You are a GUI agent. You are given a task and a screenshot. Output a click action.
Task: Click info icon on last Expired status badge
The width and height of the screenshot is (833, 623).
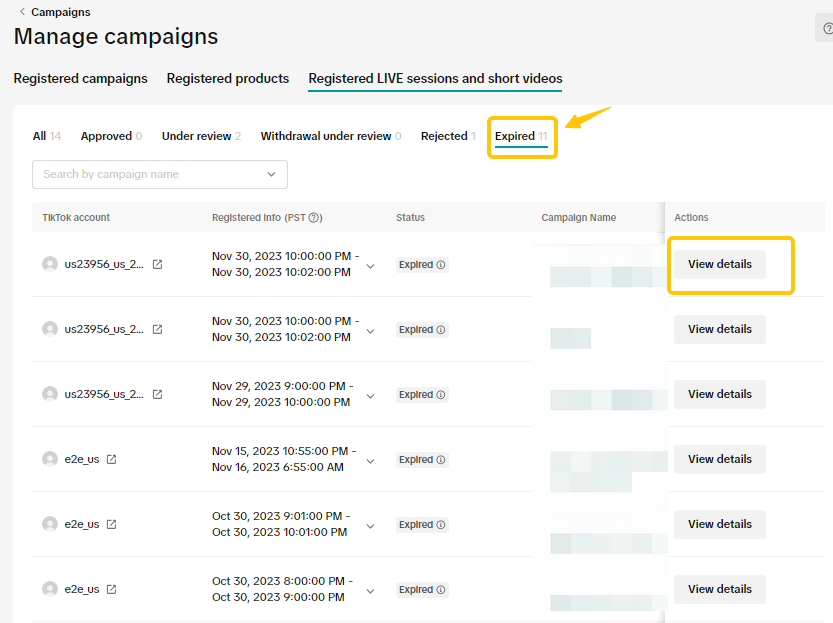click(x=441, y=590)
